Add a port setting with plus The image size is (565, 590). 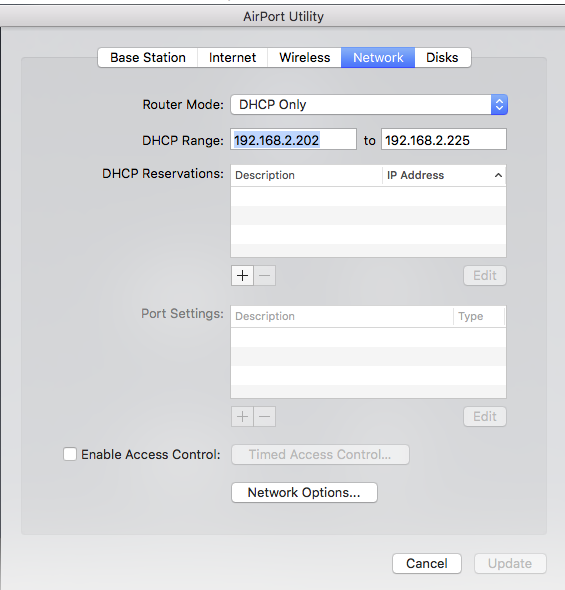pyautogui.click(x=242, y=417)
